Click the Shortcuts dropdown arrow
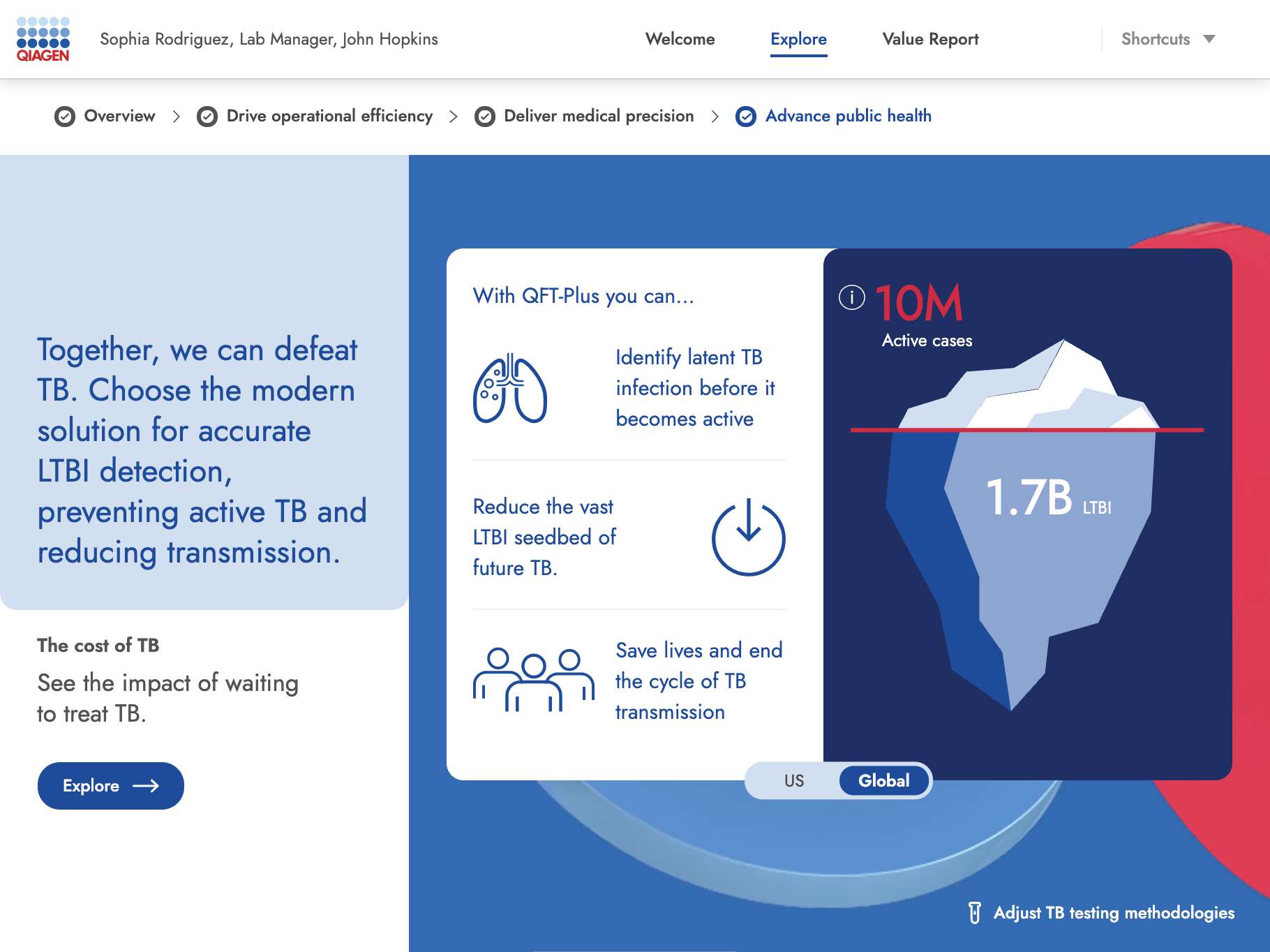Image resolution: width=1270 pixels, height=952 pixels. (x=1209, y=39)
